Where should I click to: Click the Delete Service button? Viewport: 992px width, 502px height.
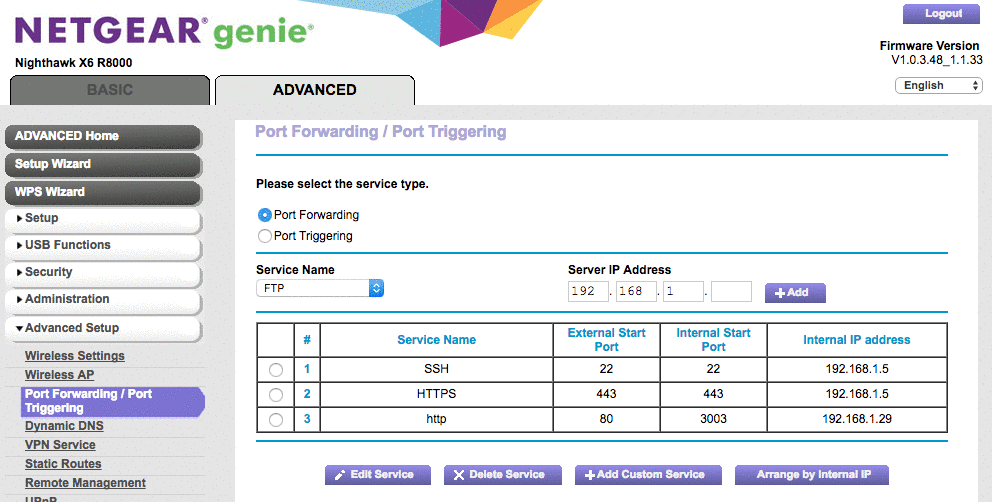tap(502, 475)
